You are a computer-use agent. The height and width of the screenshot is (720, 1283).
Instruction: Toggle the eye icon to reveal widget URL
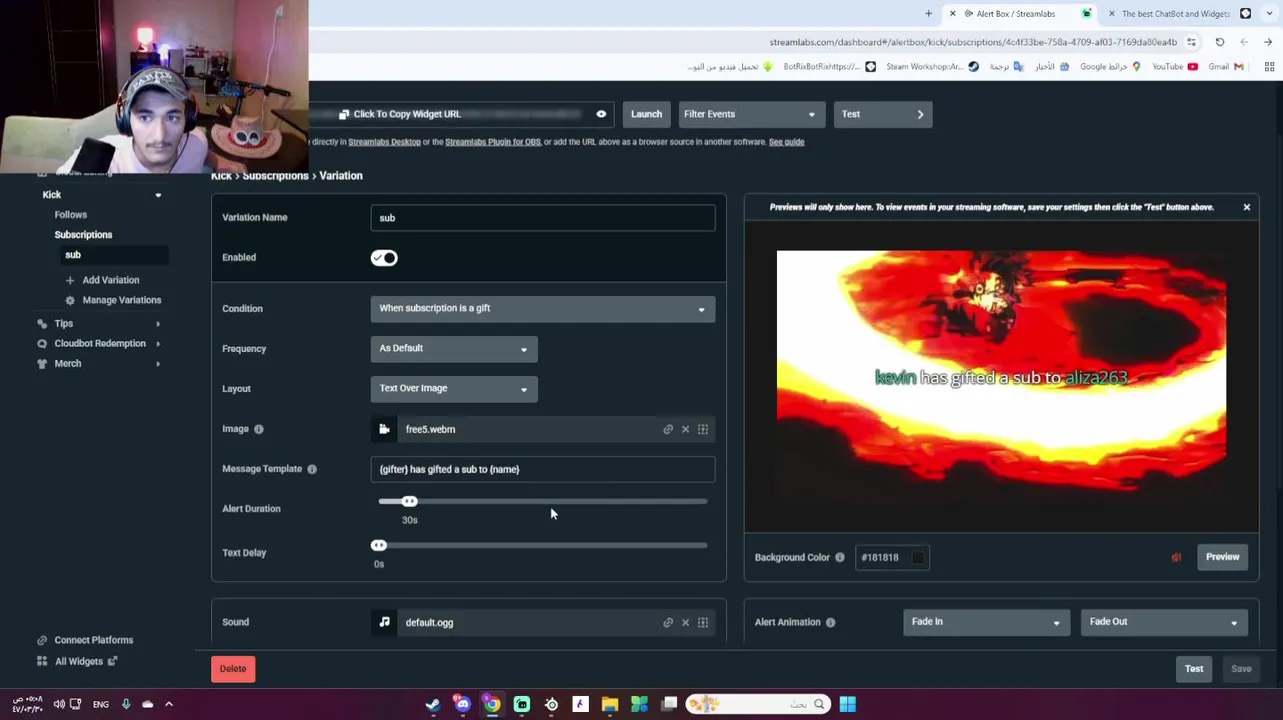click(x=601, y=114)
